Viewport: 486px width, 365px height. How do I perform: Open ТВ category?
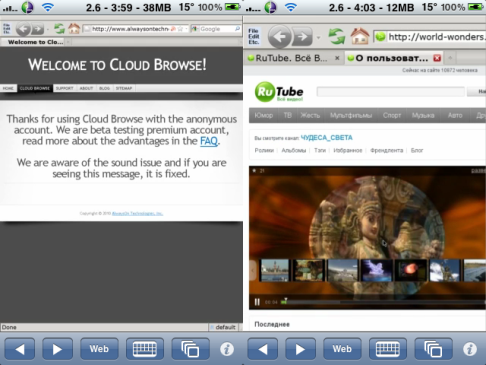click(x=288, y=115)
